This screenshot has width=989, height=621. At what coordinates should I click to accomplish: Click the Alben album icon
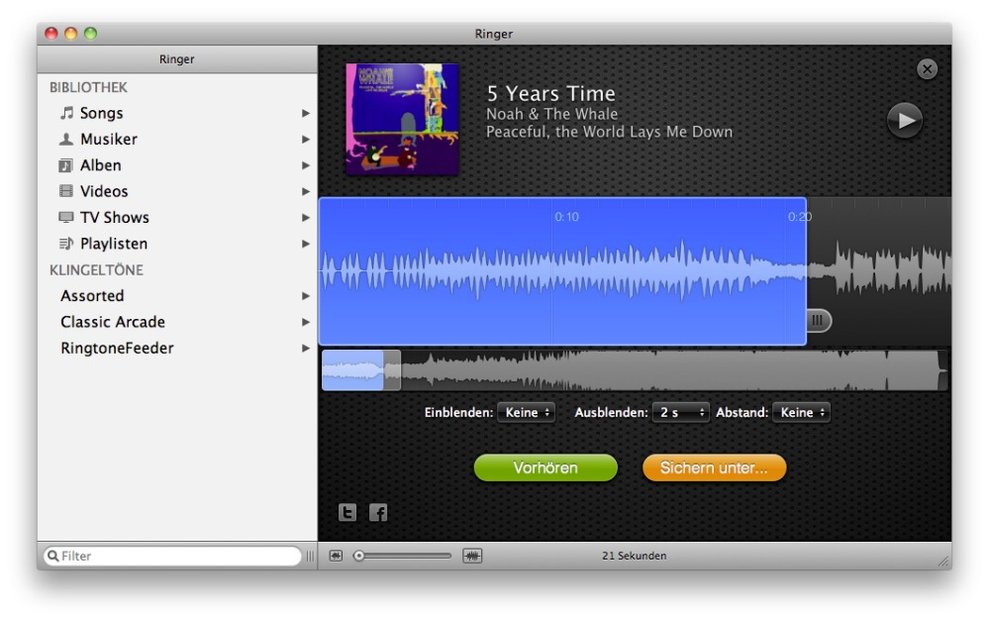pos(66,165)
